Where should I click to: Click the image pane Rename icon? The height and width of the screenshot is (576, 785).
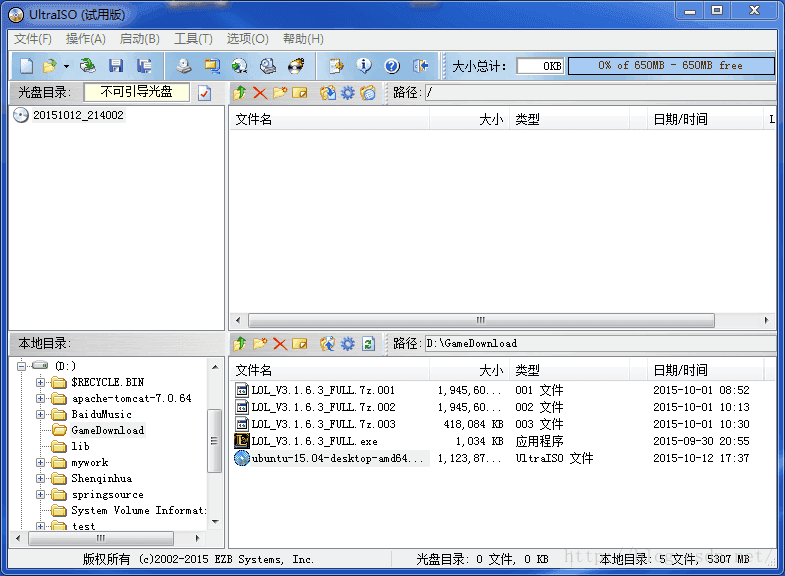[x=300, y=93]
